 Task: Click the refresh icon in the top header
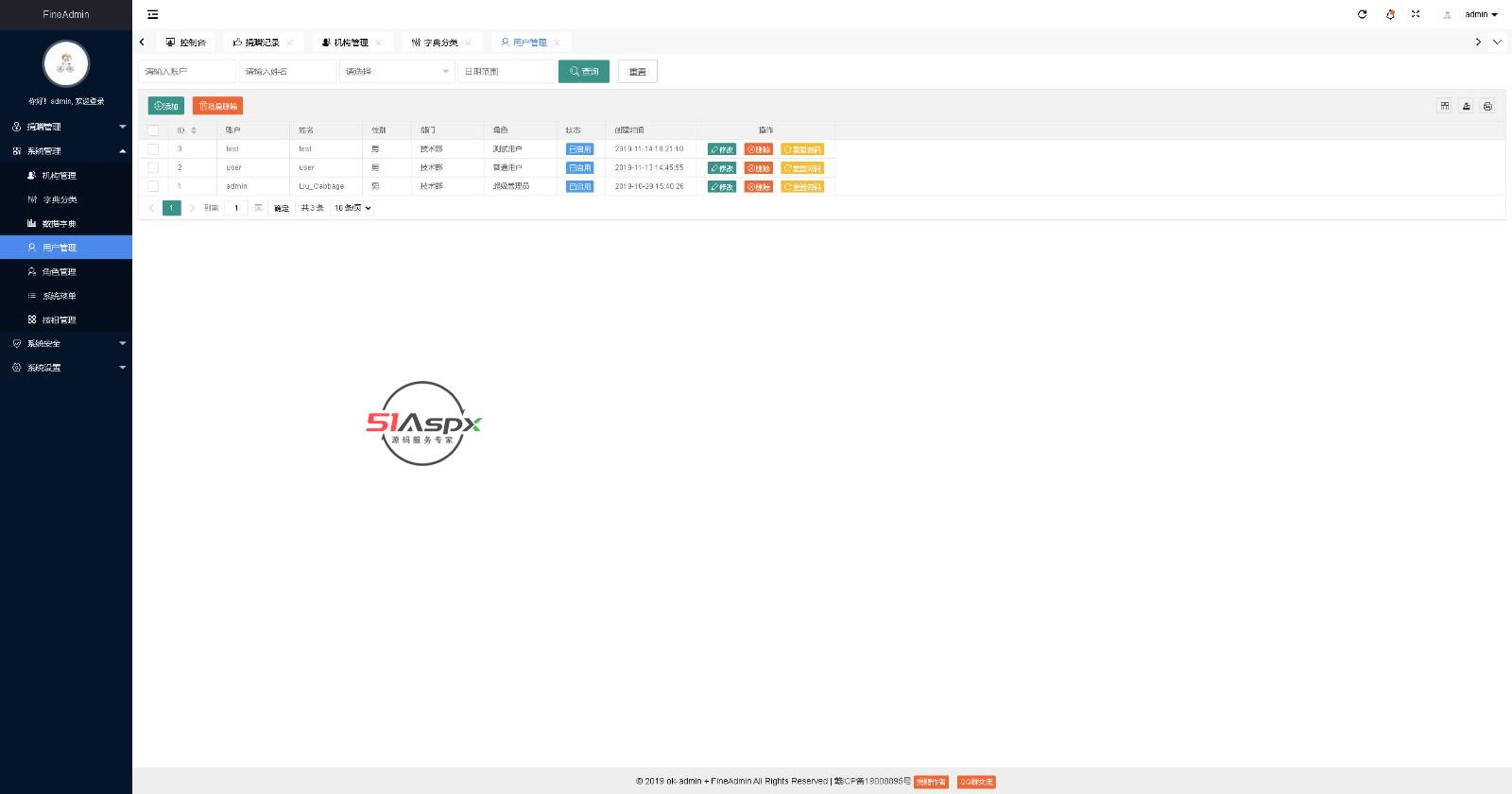[1362, 14]
